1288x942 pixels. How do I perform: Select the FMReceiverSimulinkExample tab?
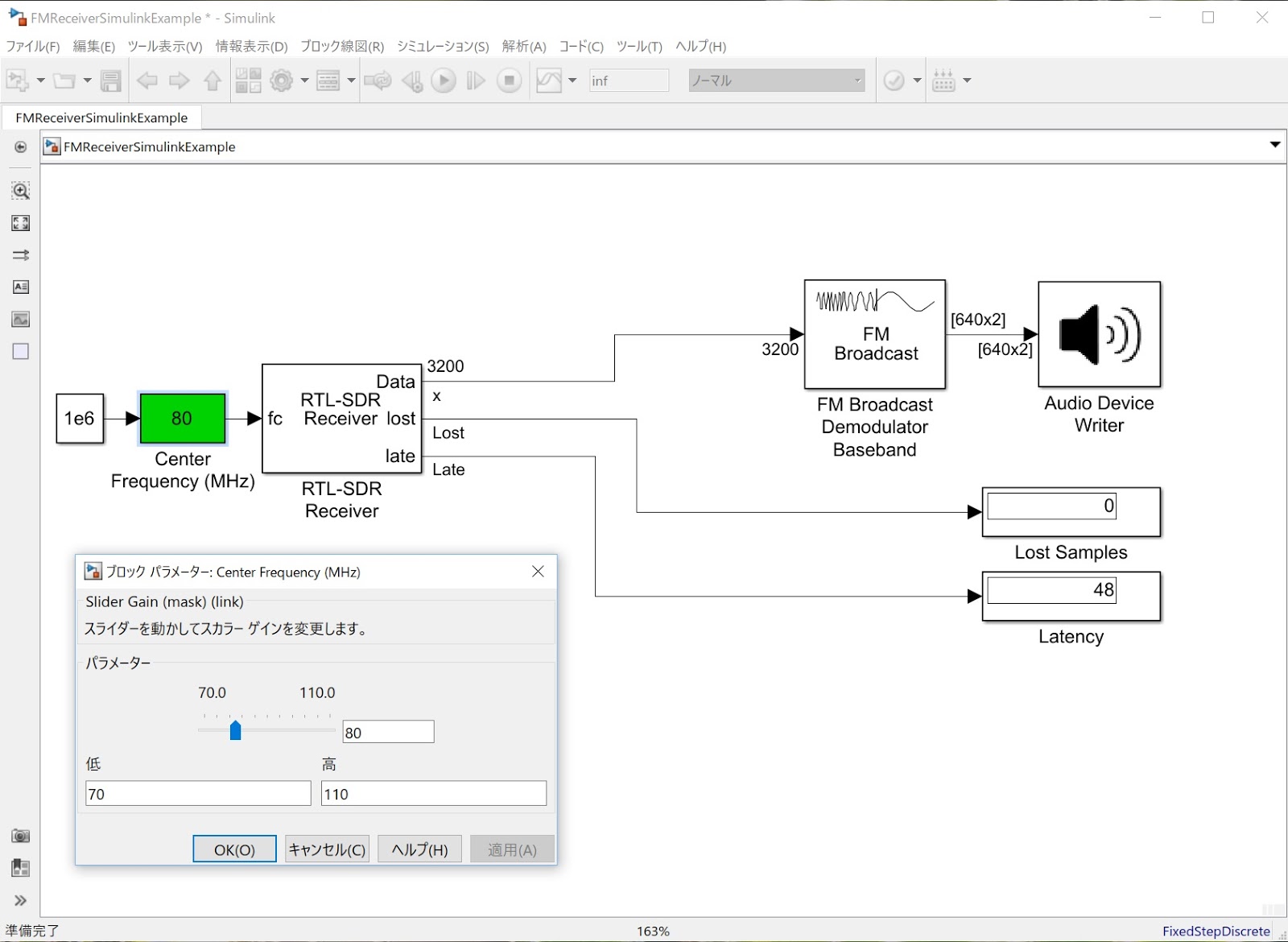tap(101, 117)
